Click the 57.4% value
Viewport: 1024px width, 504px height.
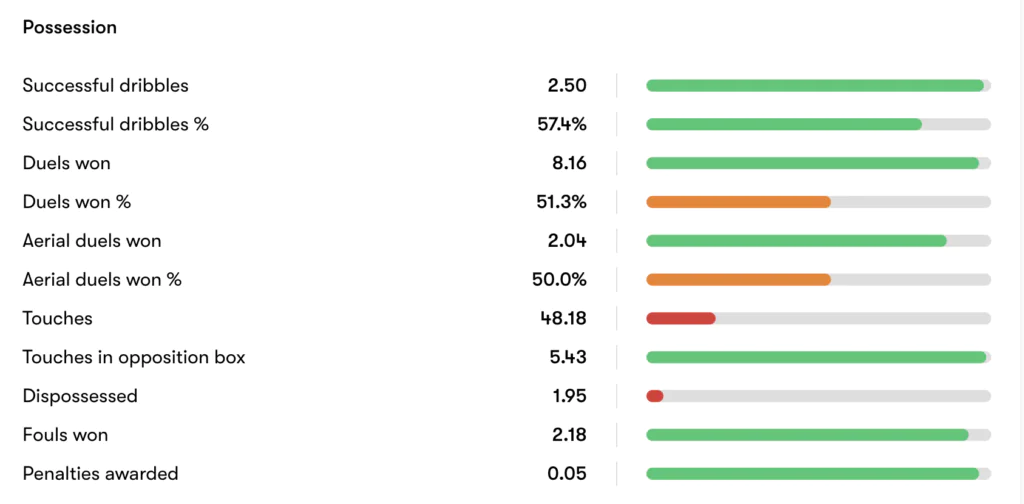(562, 125)
